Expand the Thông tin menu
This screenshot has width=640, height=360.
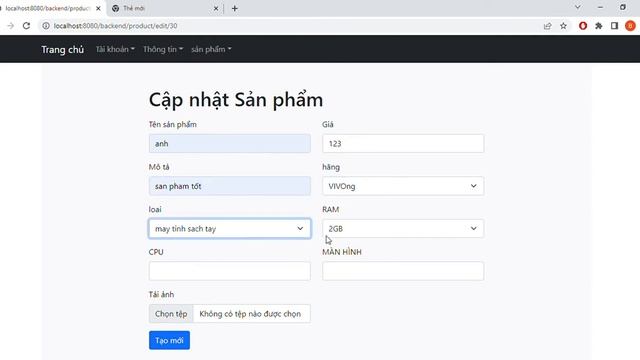163,49
